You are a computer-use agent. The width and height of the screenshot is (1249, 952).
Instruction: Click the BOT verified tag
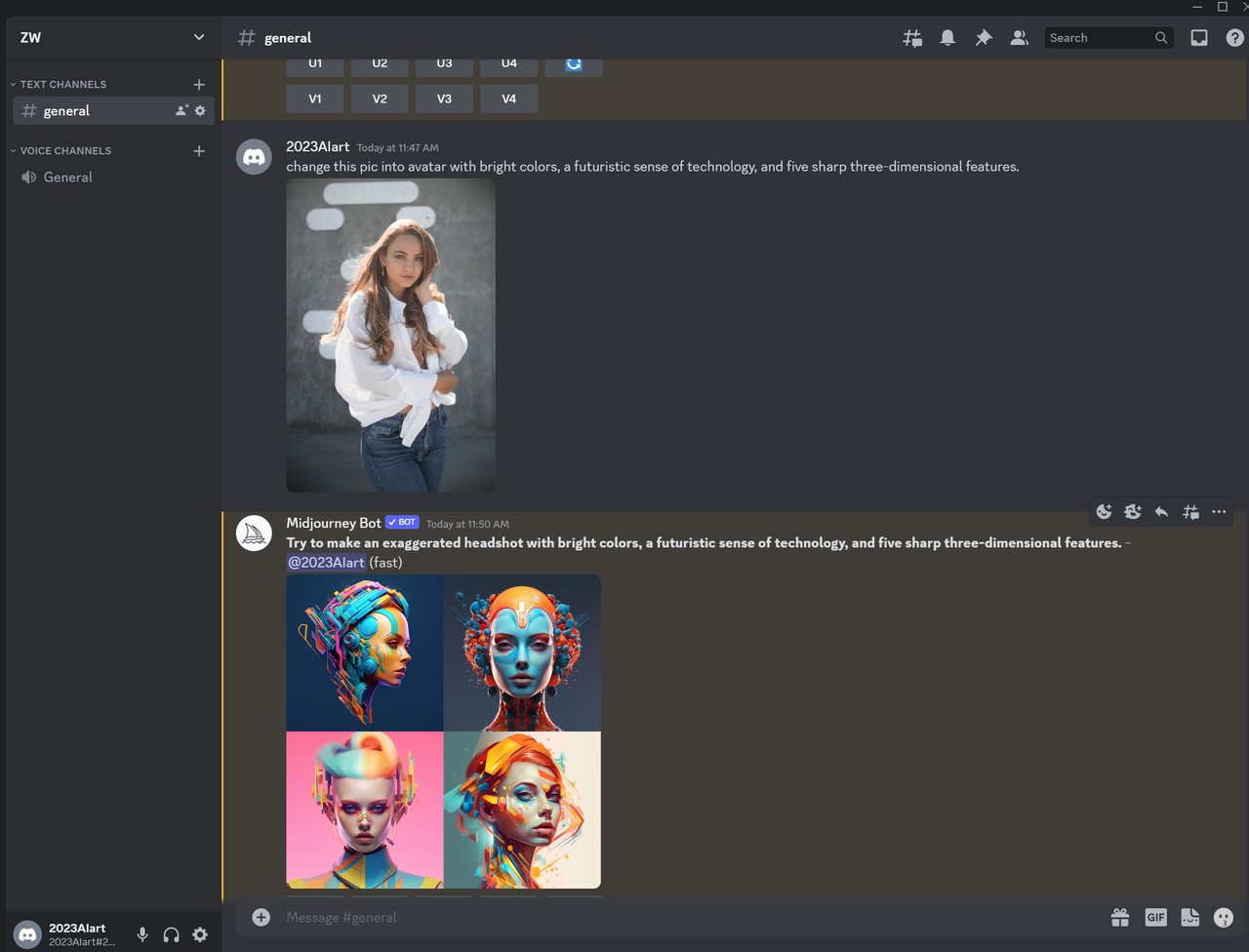[402, 523]
